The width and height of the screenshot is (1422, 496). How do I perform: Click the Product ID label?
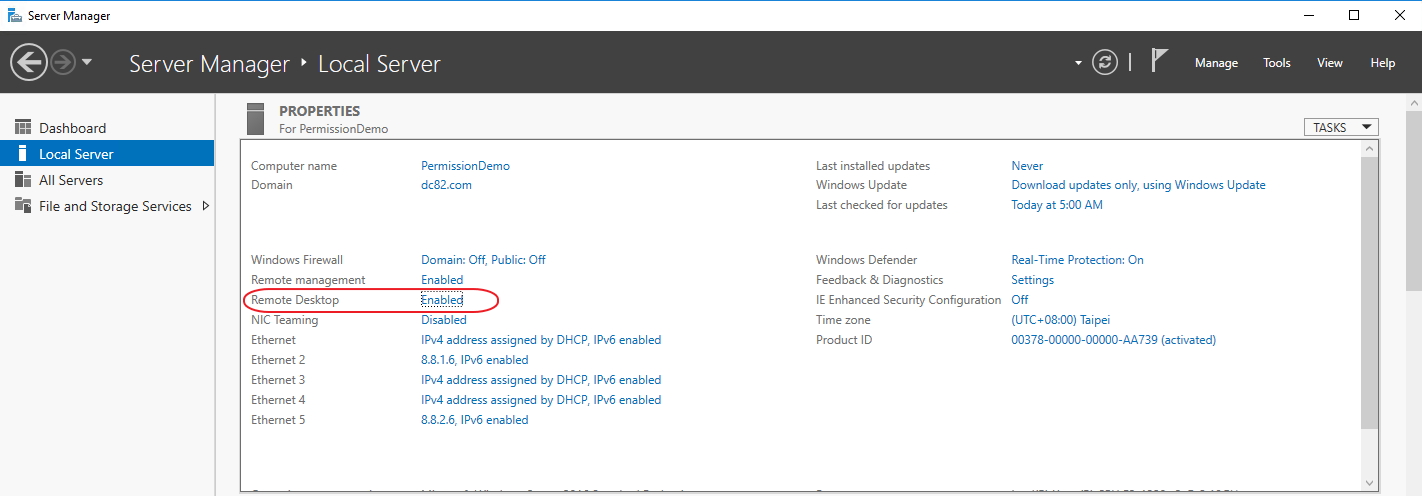click(844, 340)
